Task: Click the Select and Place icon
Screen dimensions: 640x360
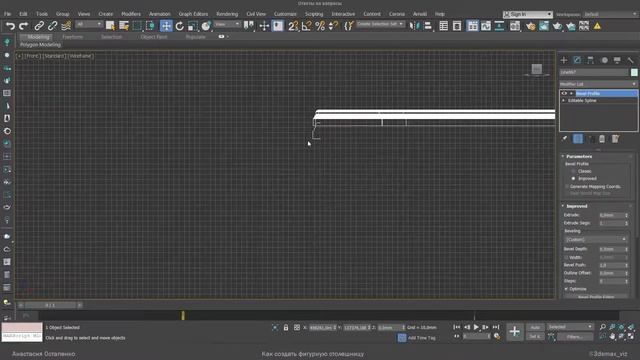Action: click(206, 26)
